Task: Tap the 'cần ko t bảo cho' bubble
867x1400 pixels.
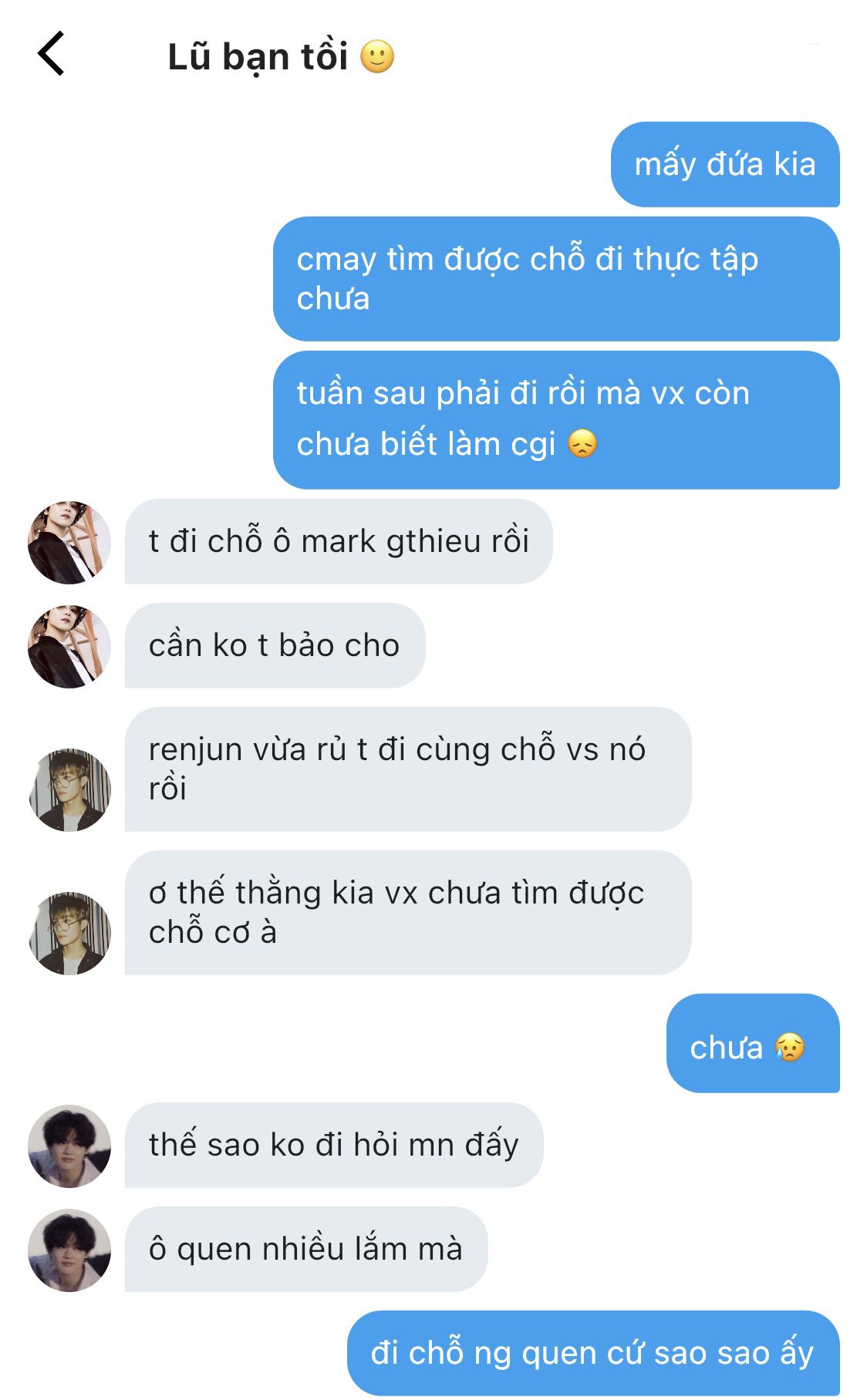Action: coord(275,645)
